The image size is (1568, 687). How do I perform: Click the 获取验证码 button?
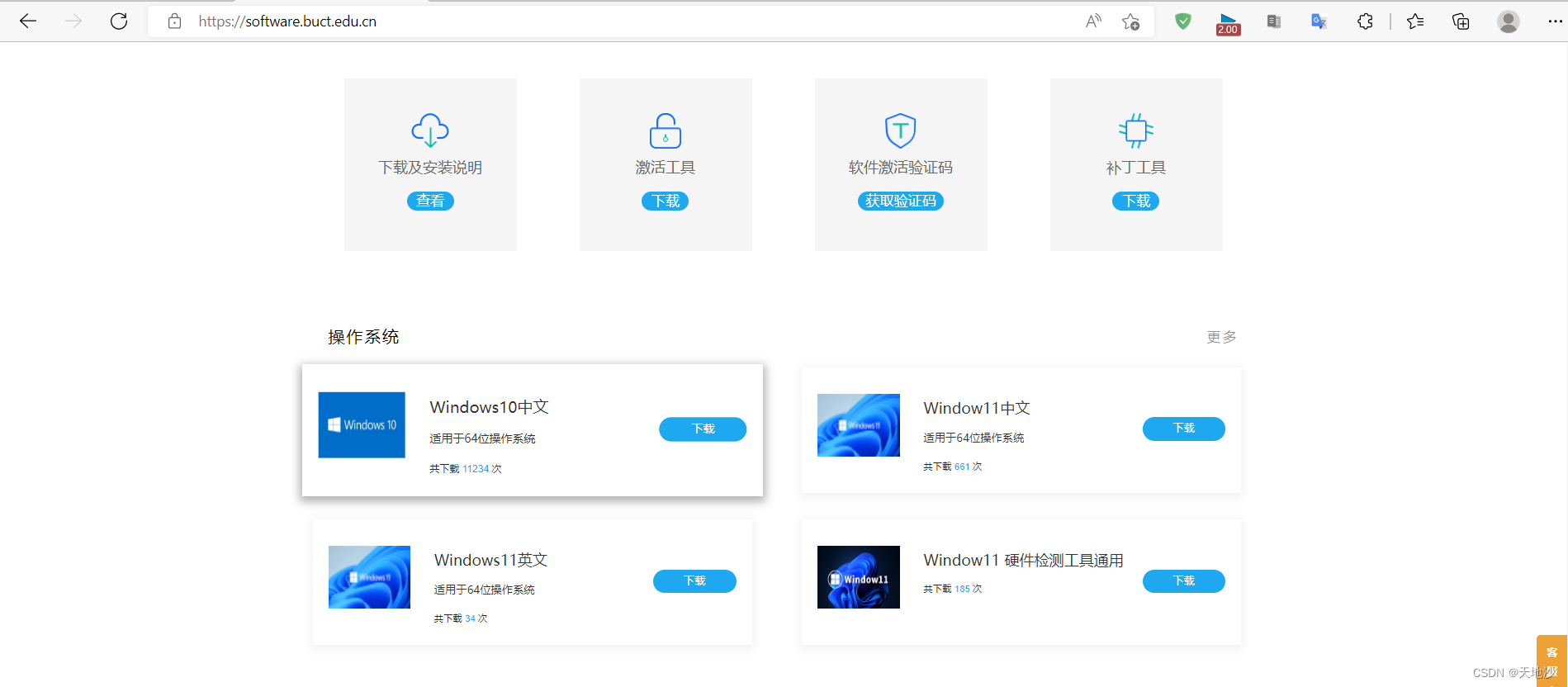(x=901, y=201)
